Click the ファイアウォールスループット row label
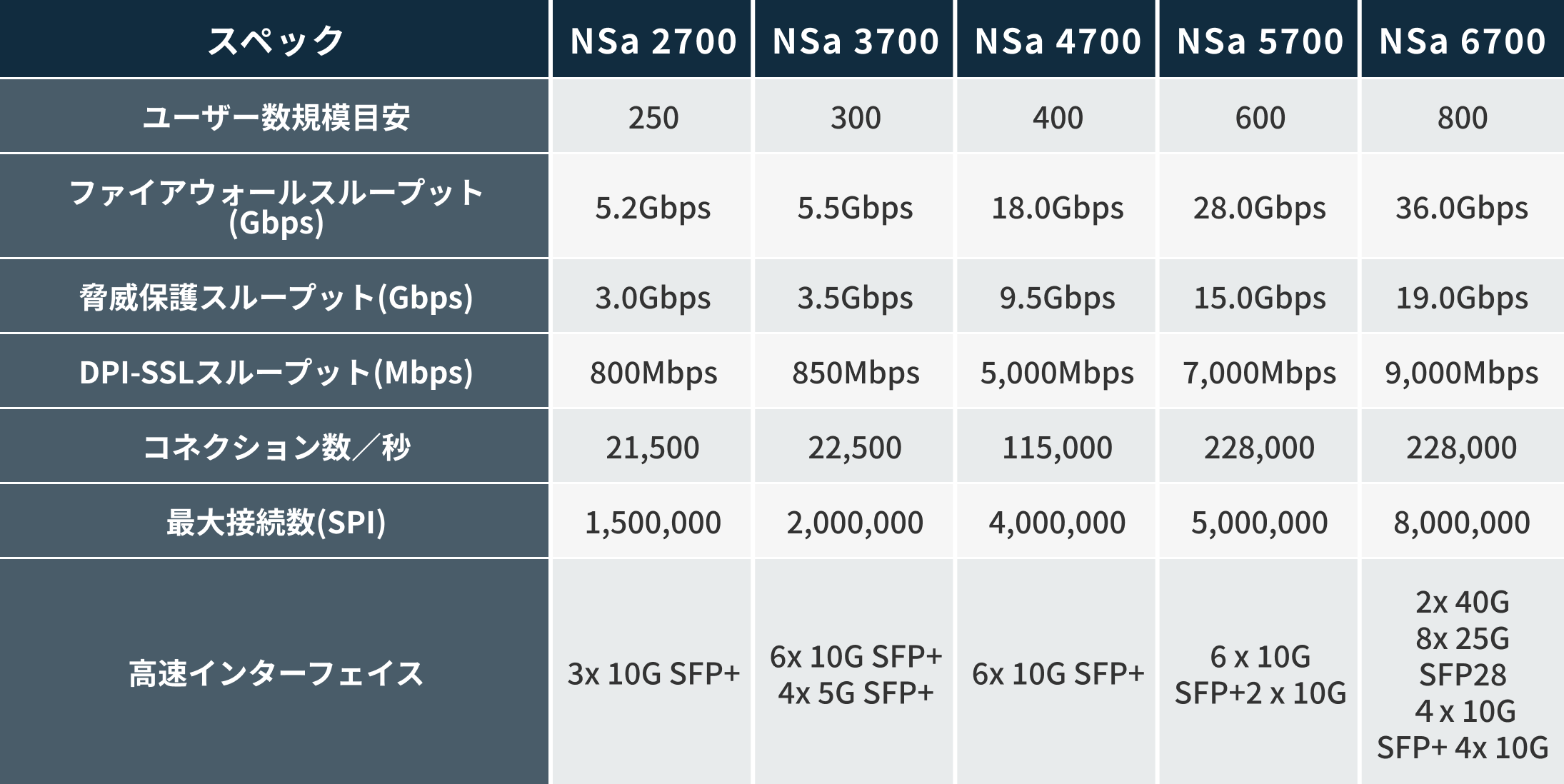 pyautogui.click(x=274, y=206)
